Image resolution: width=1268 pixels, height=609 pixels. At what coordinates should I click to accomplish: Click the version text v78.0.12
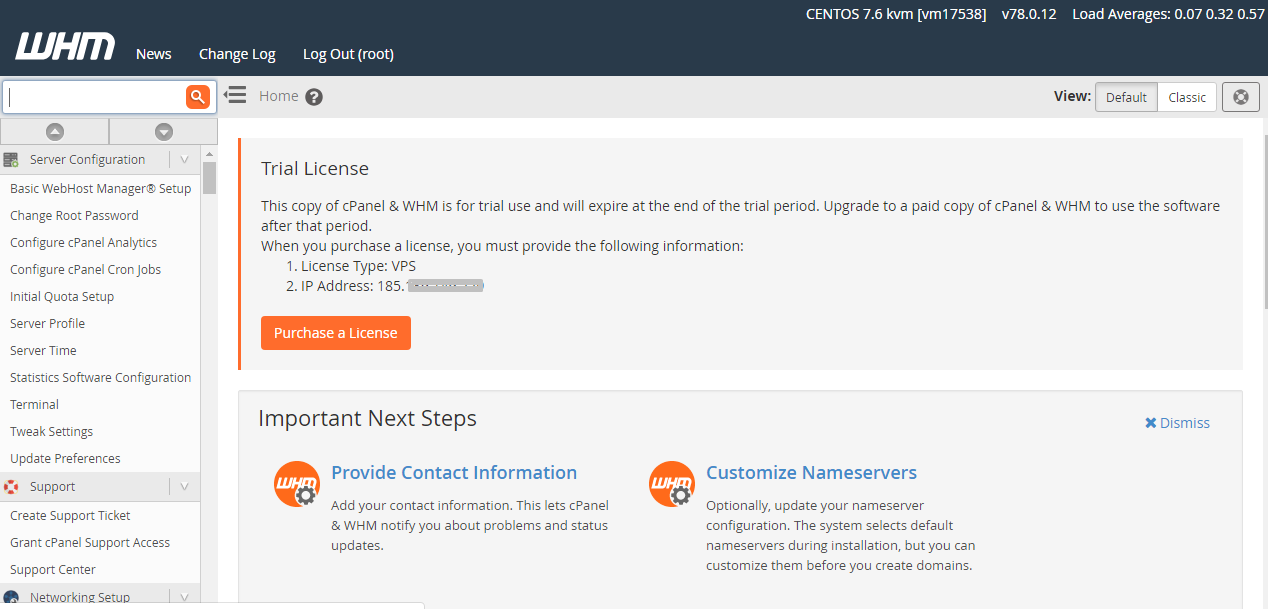[x=1029, y=14]
